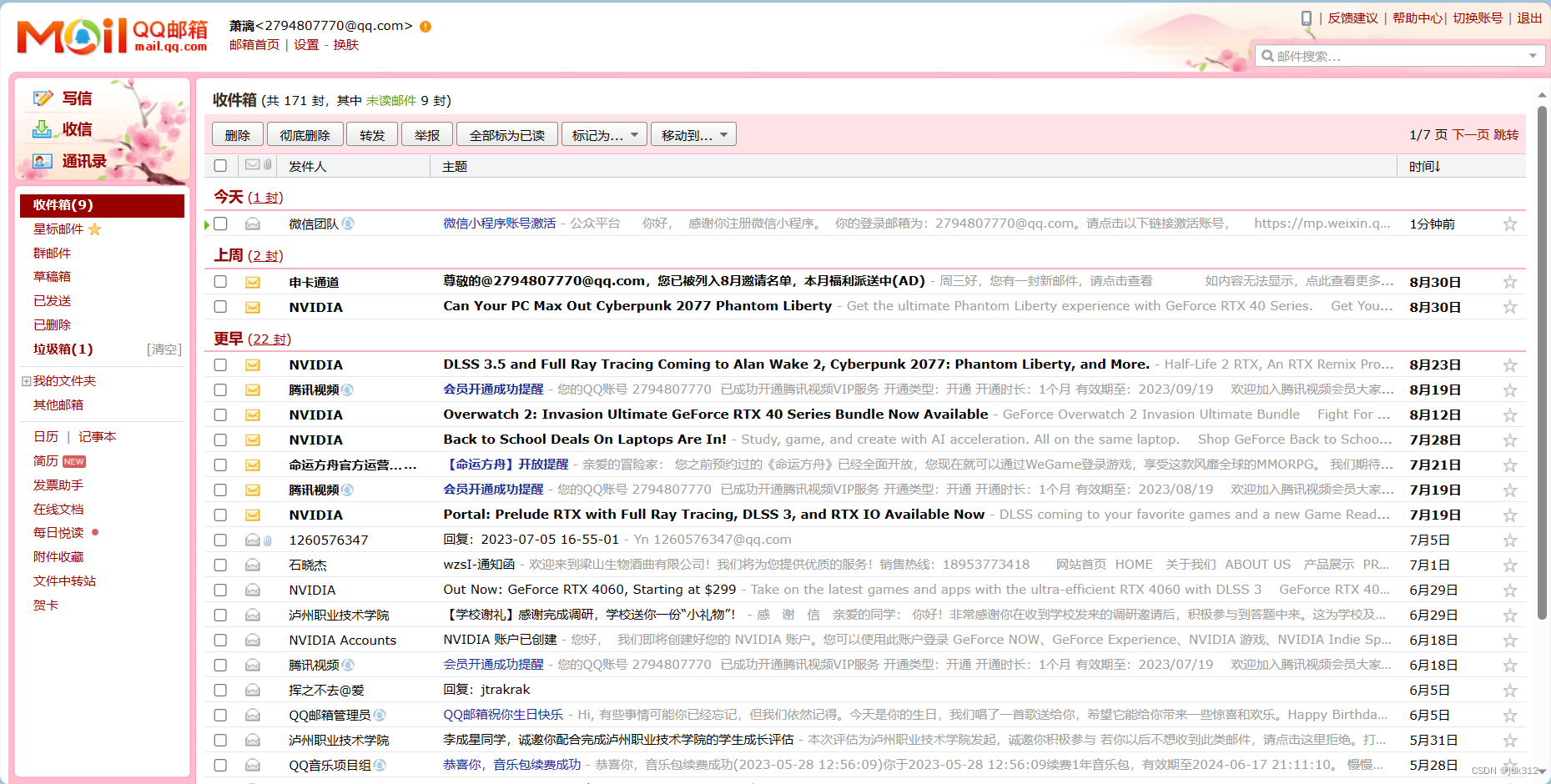Screen dimensions: 1551x784
Task: Open the 标记为... dropdown
Action: point(605,135)
